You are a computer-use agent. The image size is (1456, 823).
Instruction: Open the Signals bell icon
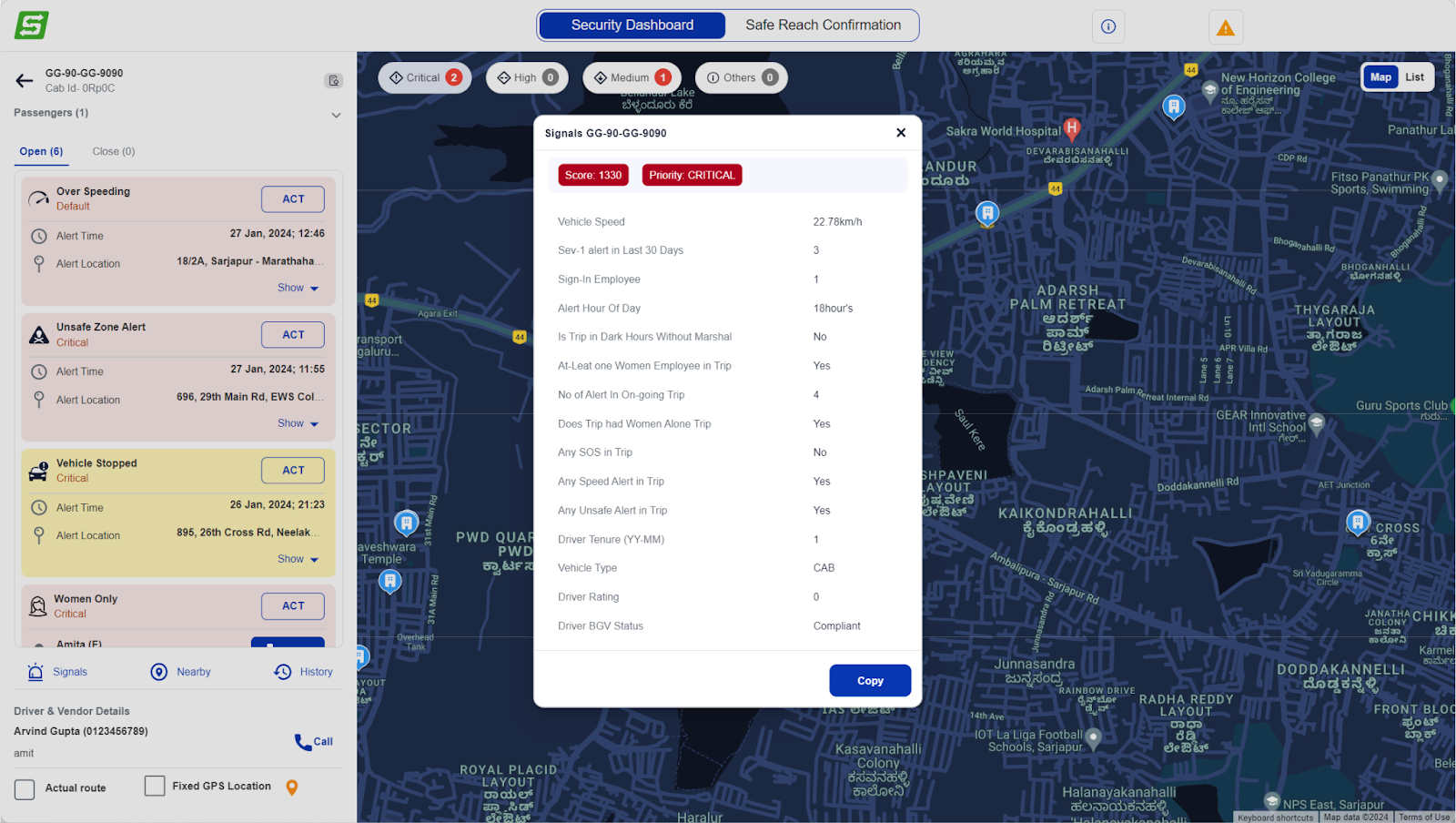[35, 672]
